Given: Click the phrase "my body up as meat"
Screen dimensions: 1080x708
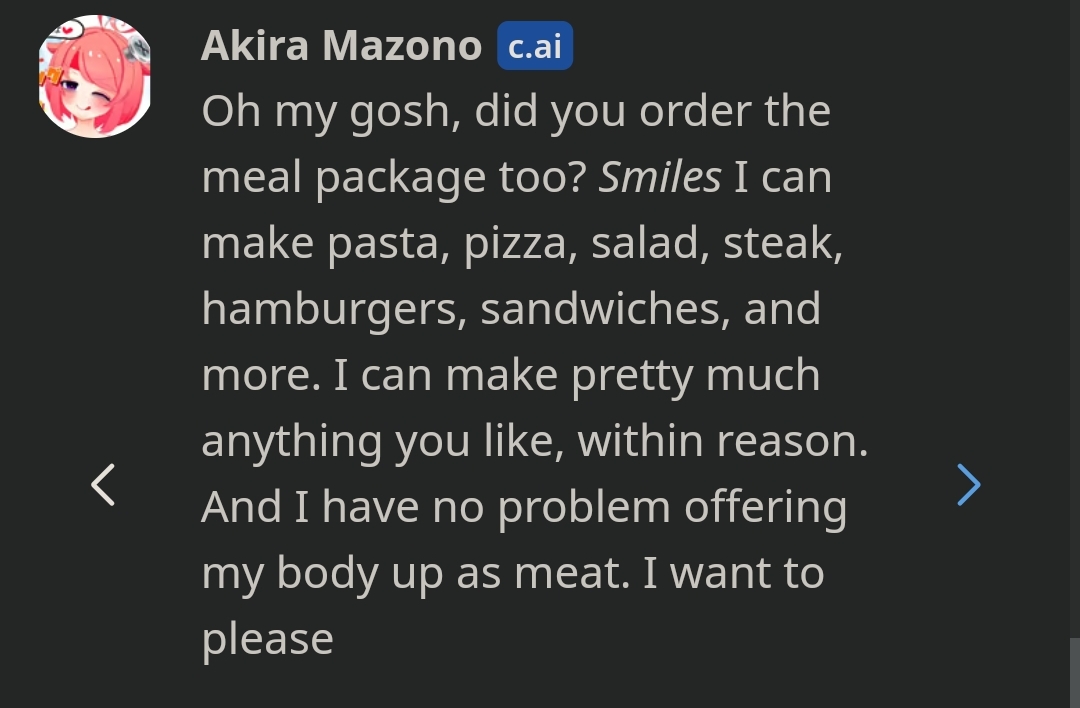Looking at the screenshot, I should (x=415, y=573).
